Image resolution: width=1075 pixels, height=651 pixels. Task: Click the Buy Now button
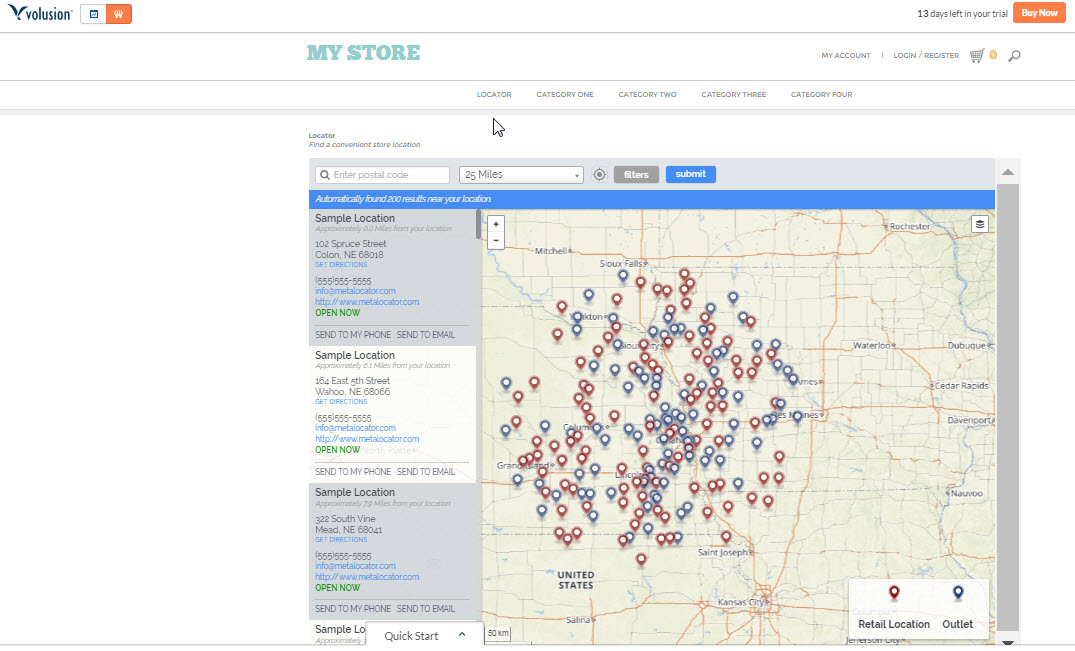pyautogui.click(x=1039, y=13)
